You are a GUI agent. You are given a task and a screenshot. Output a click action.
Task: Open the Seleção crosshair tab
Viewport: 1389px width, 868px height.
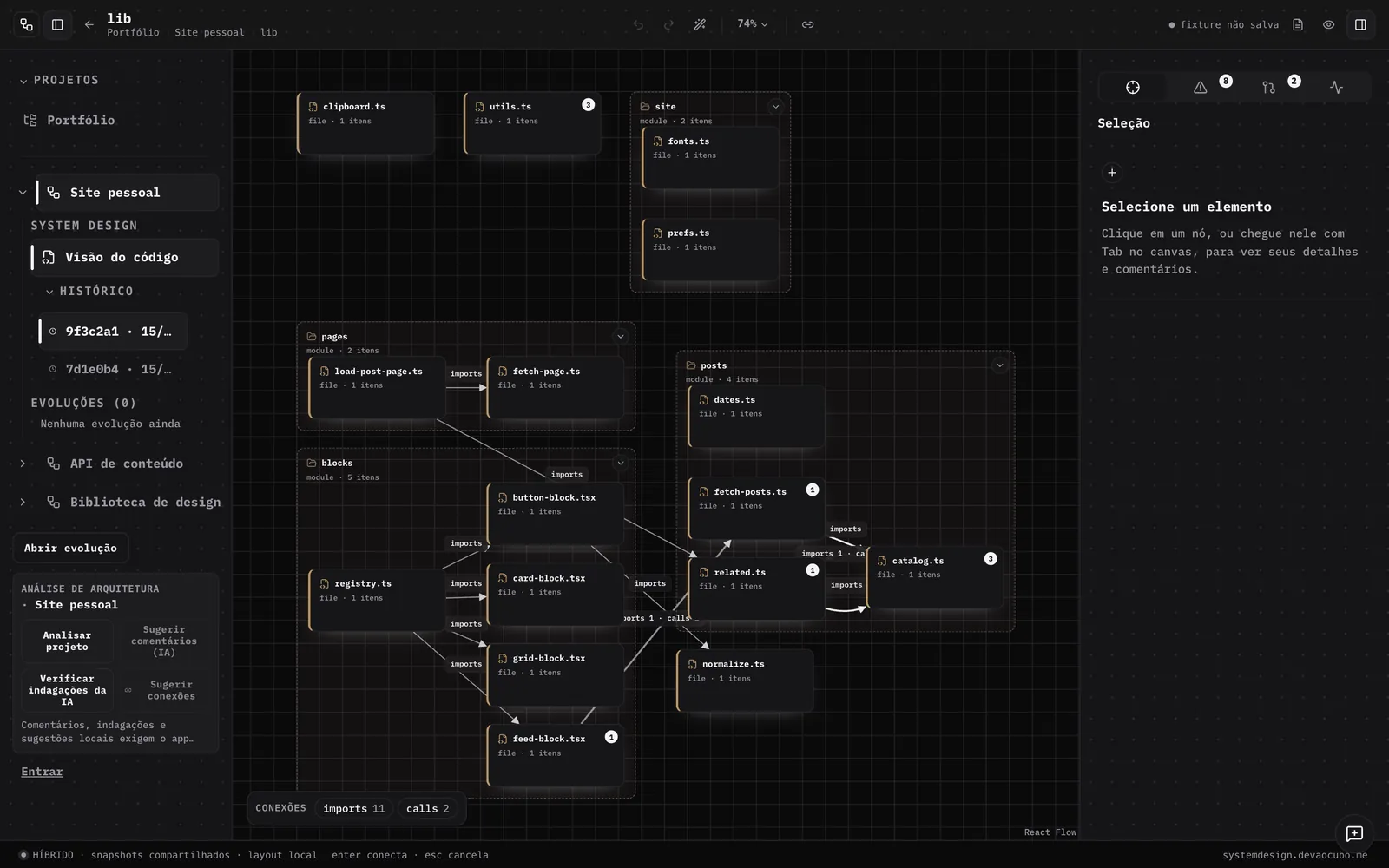pos(1132,87)
